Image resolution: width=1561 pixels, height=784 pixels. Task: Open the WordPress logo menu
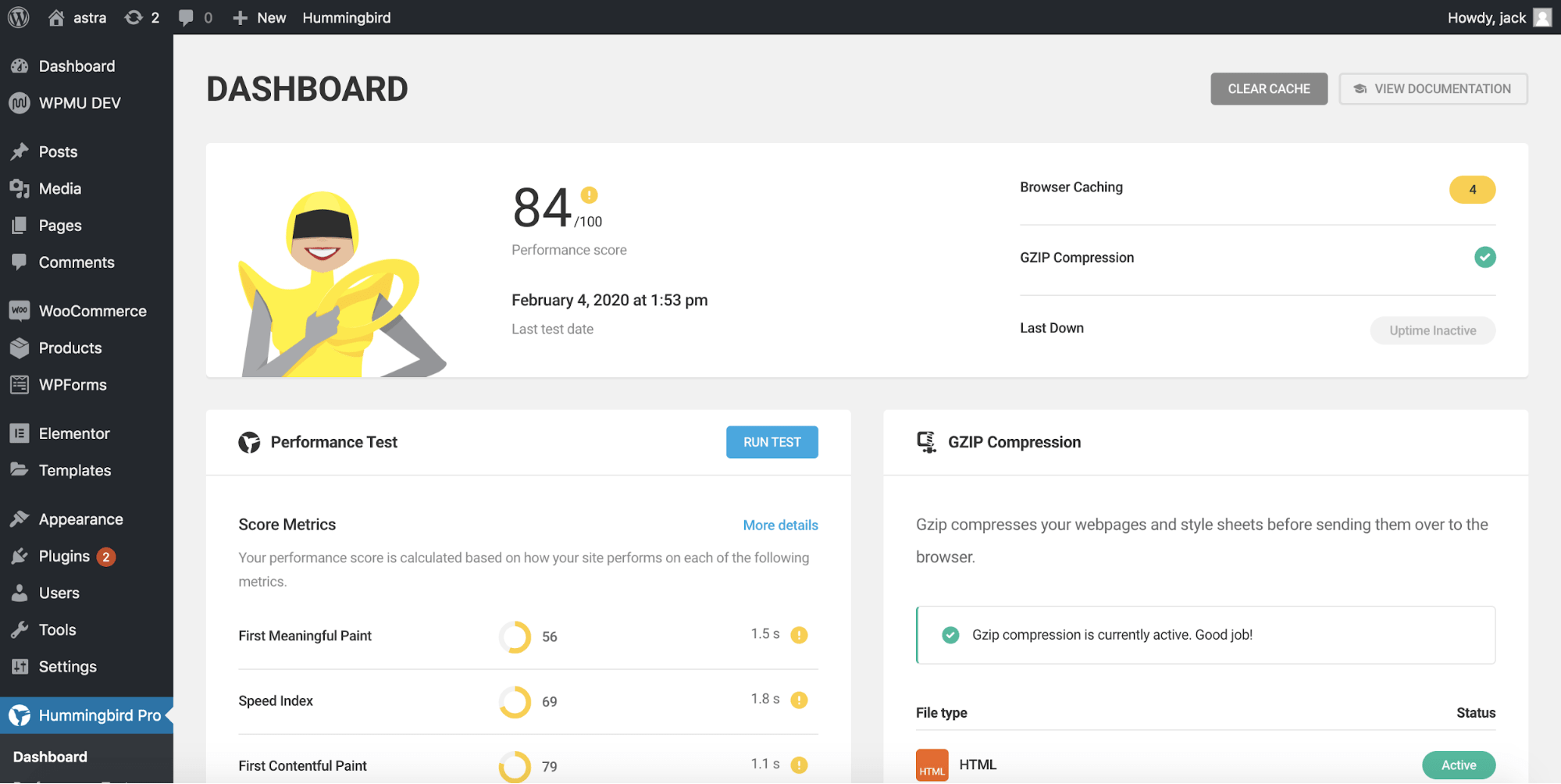tap(17, 17)
